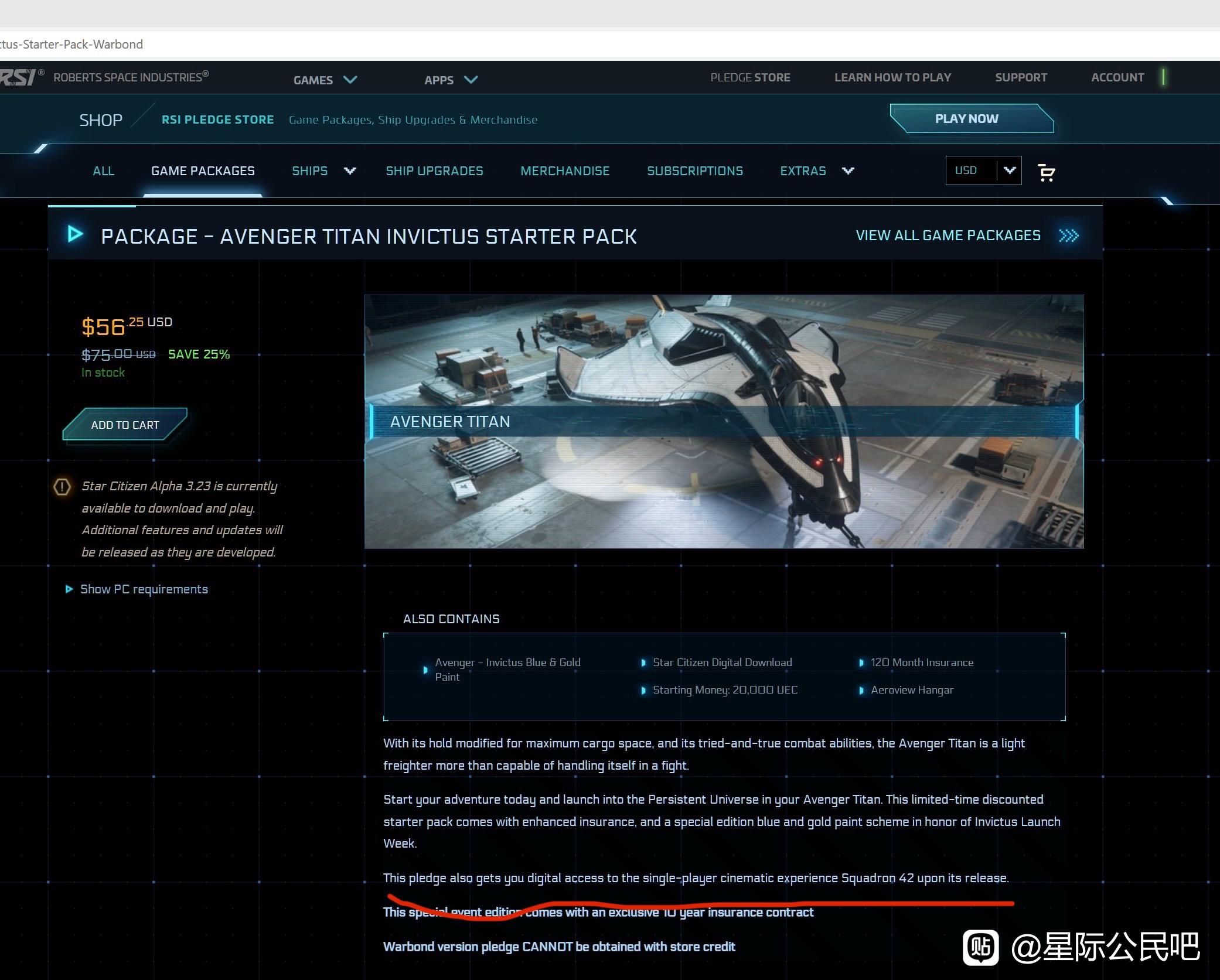Image resolution: width=1220 pixels, height=980 pixels.
Task: Select the GAME PACKAGES tab
Action: (203, 170)
